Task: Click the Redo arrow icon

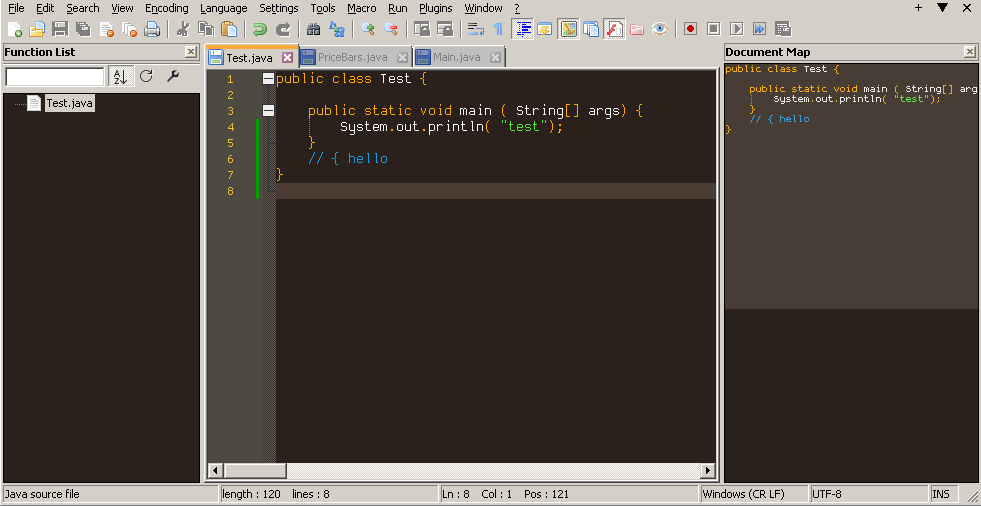Action: pos(283,29)
